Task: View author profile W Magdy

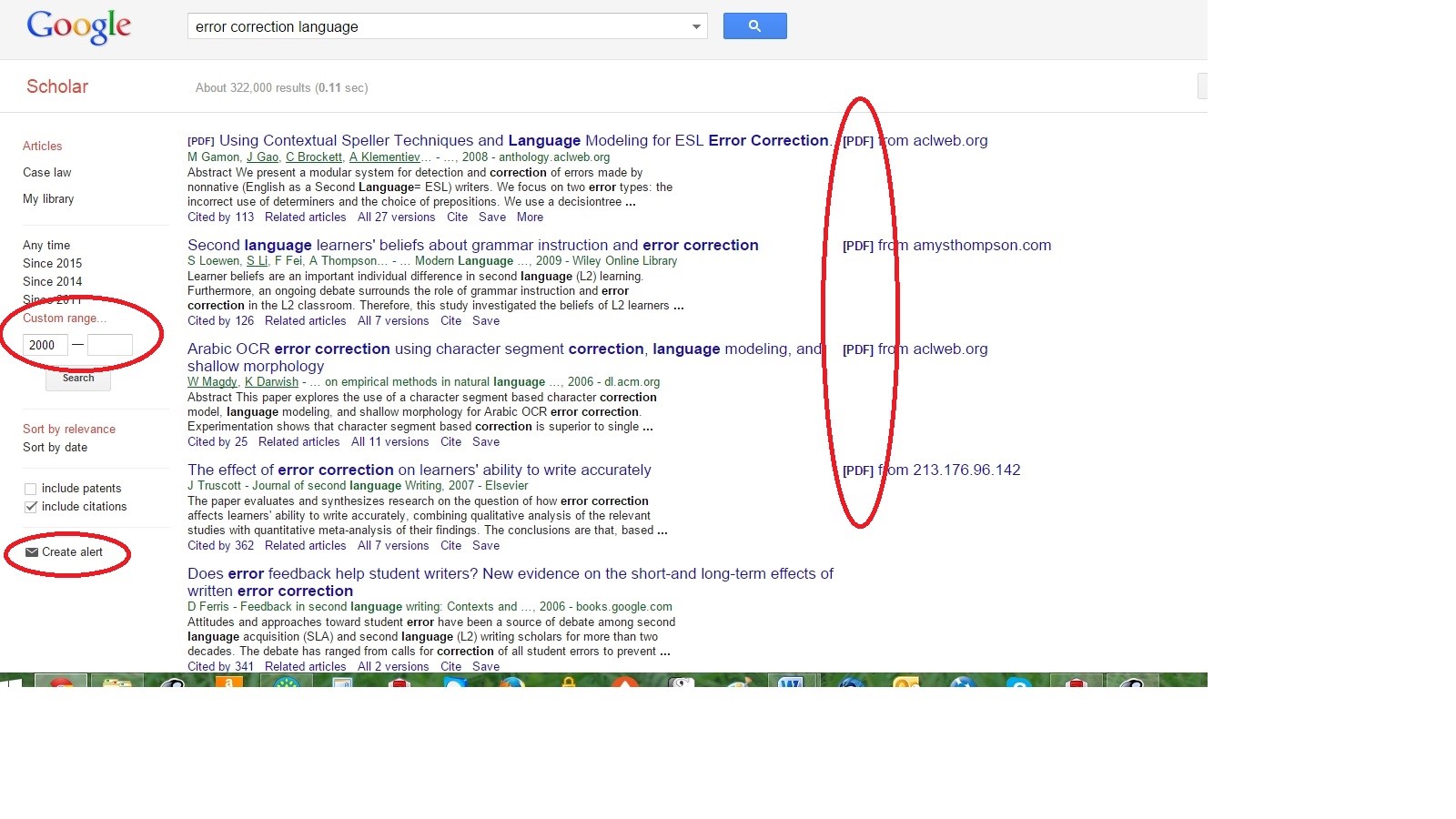Action: (212, 381)
